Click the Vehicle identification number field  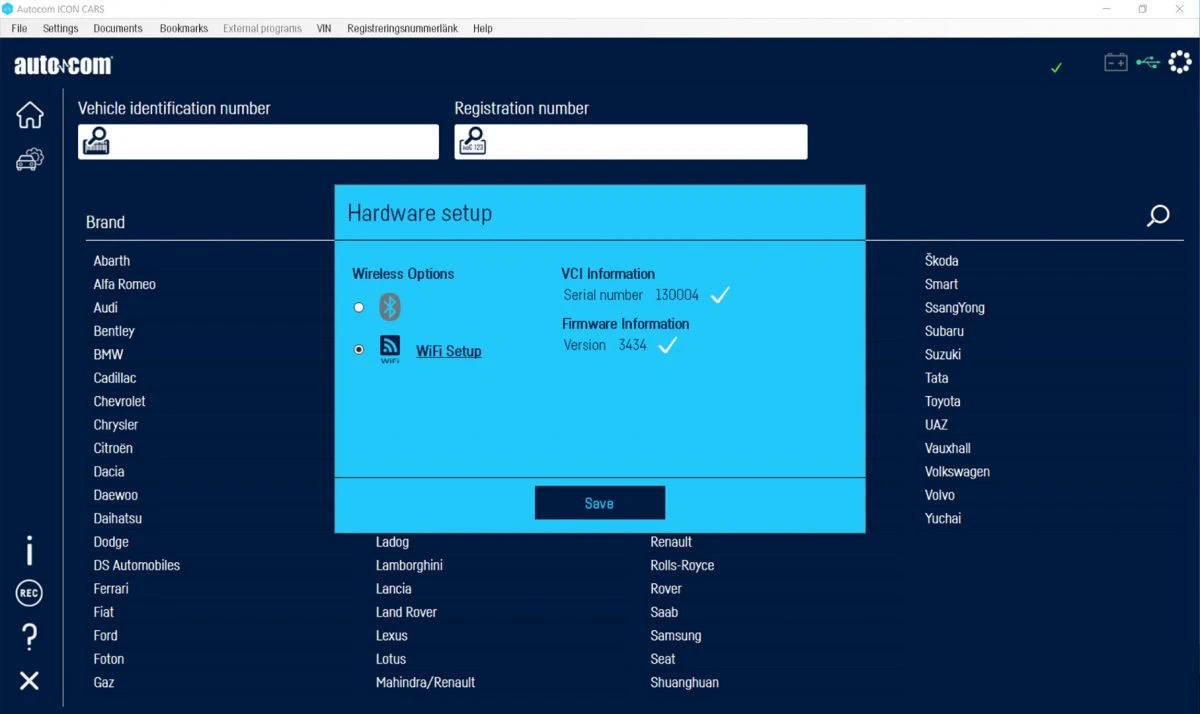pyautogui.click(x=258, y=142)
